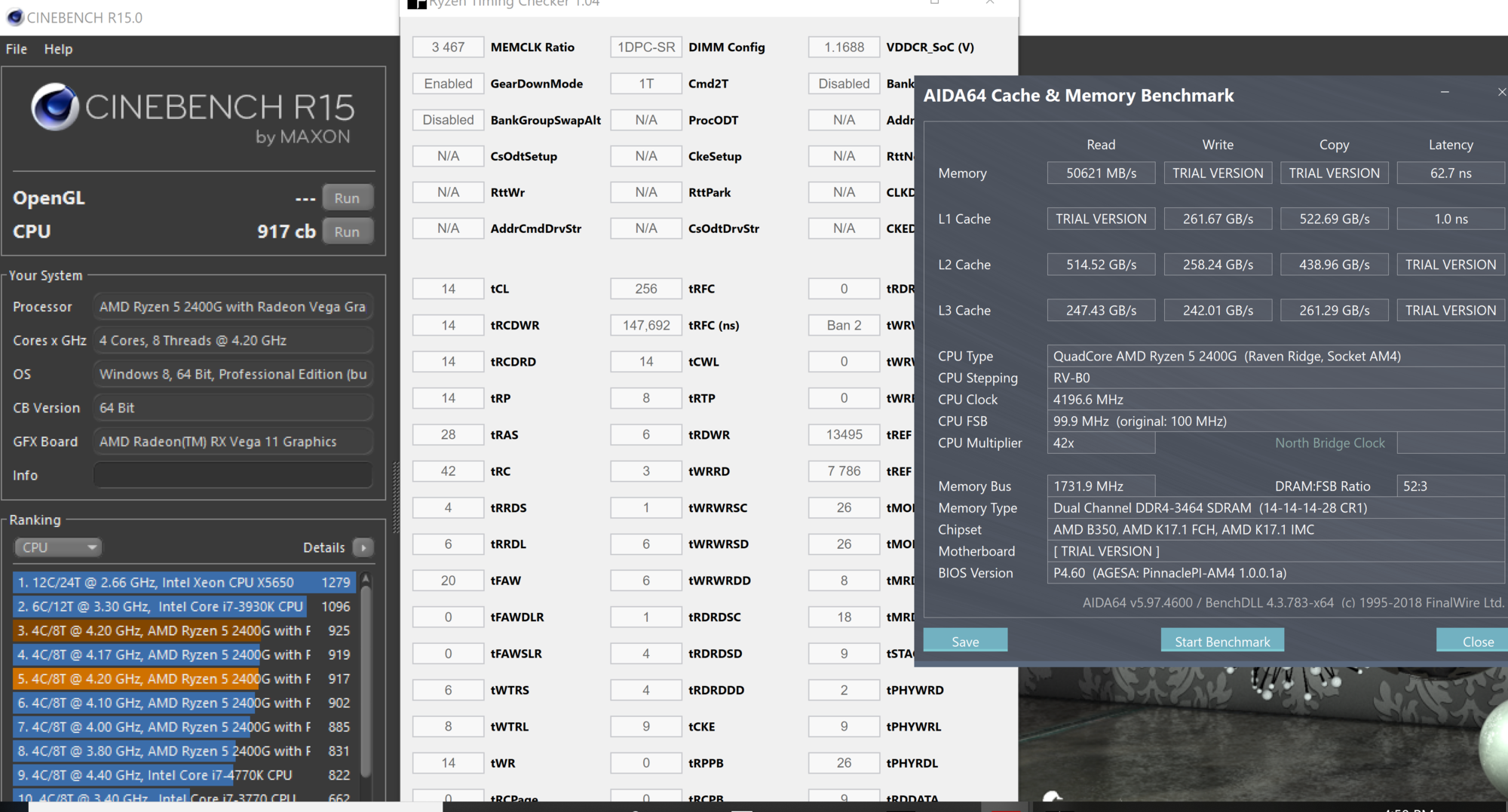The height and width of the screenshot is (812, 1508).
Task: Click the Info text field
Action: click(233, 475)
